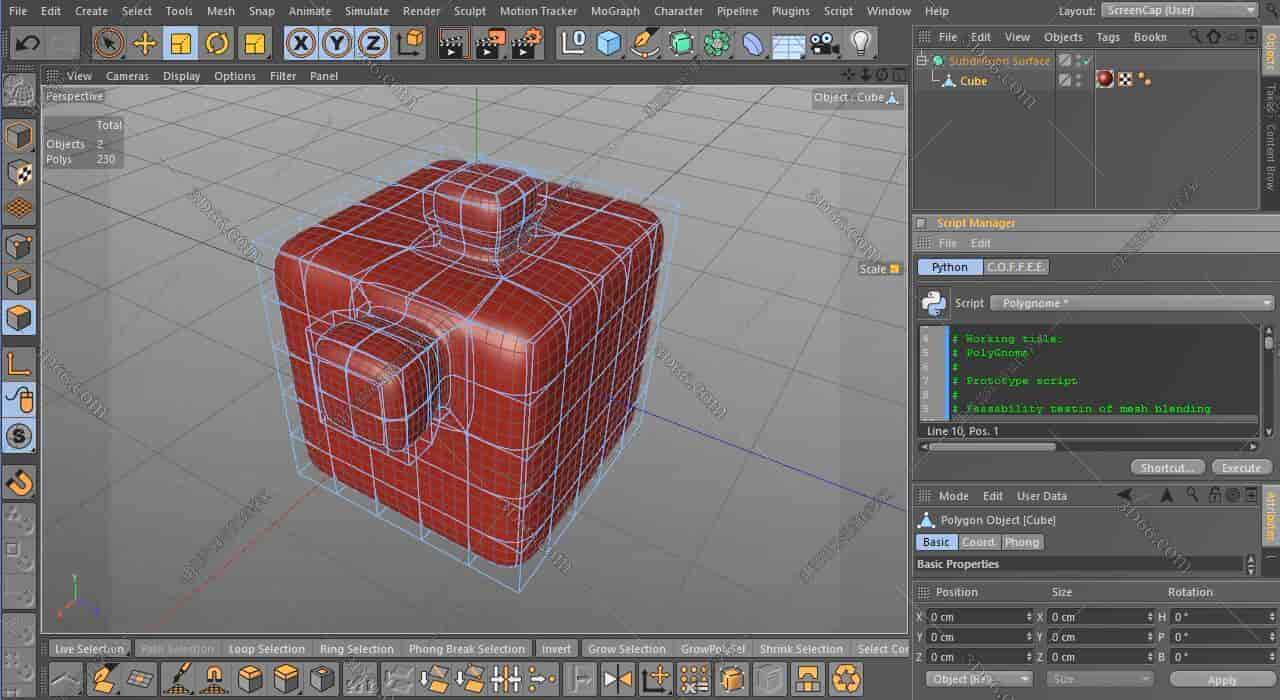The height and width of the screenshot is (700, 1280).
Task: Select the Live Selection tool in the top toolbar
Action: pyautogui.click(x=108, y=43)
